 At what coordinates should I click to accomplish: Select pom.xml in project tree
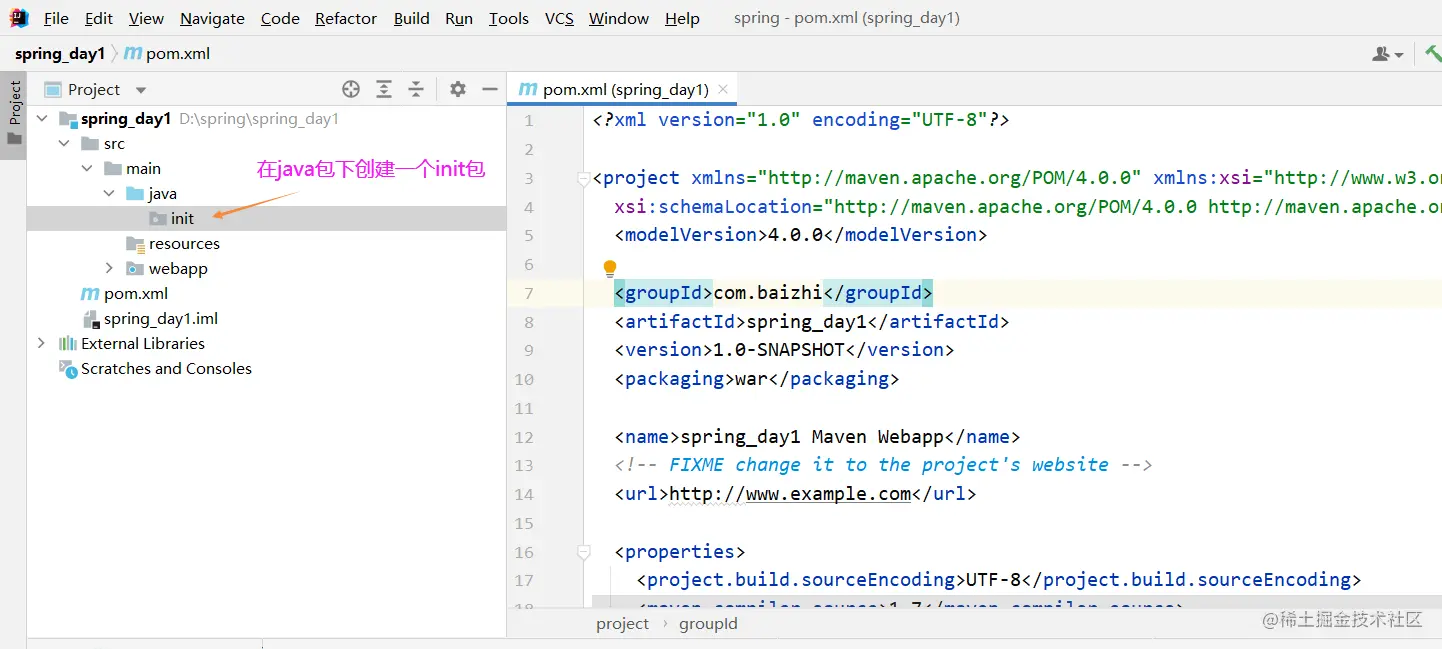click(136, 293)
